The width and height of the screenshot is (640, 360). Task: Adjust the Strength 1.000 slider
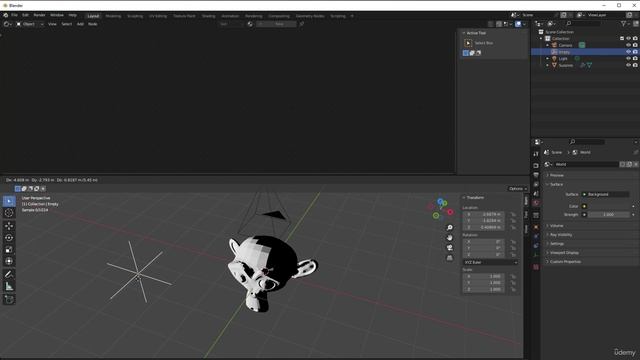[609, 214]
